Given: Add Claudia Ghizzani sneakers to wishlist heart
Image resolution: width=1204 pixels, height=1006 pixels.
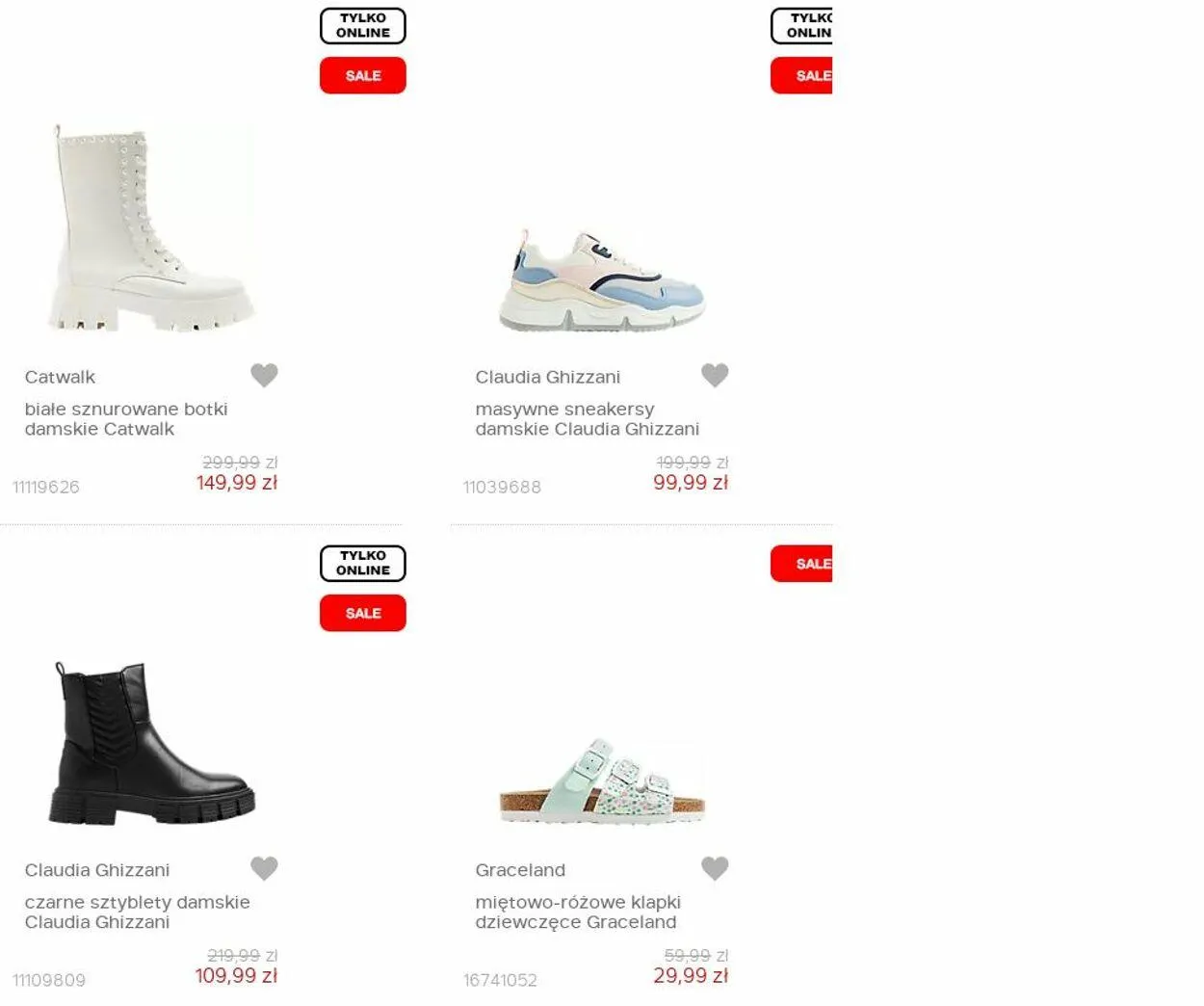Looking at the screenshot, I should tap(715, 375).
